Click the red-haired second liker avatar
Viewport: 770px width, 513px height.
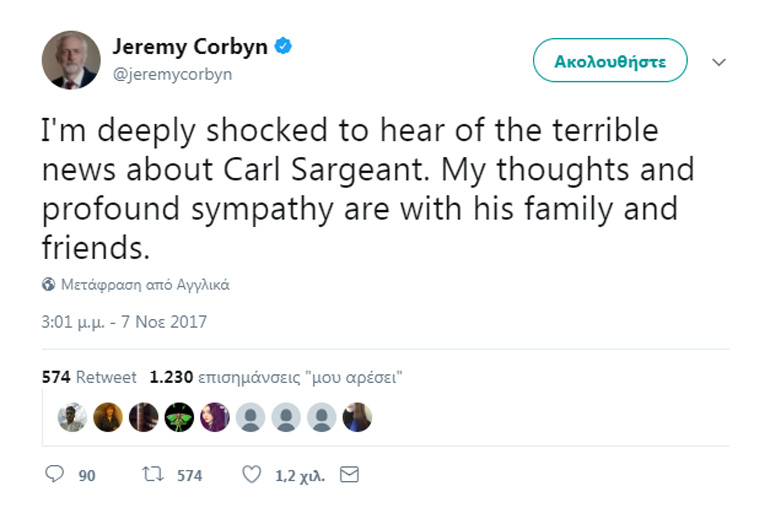(x=108, y=417)
